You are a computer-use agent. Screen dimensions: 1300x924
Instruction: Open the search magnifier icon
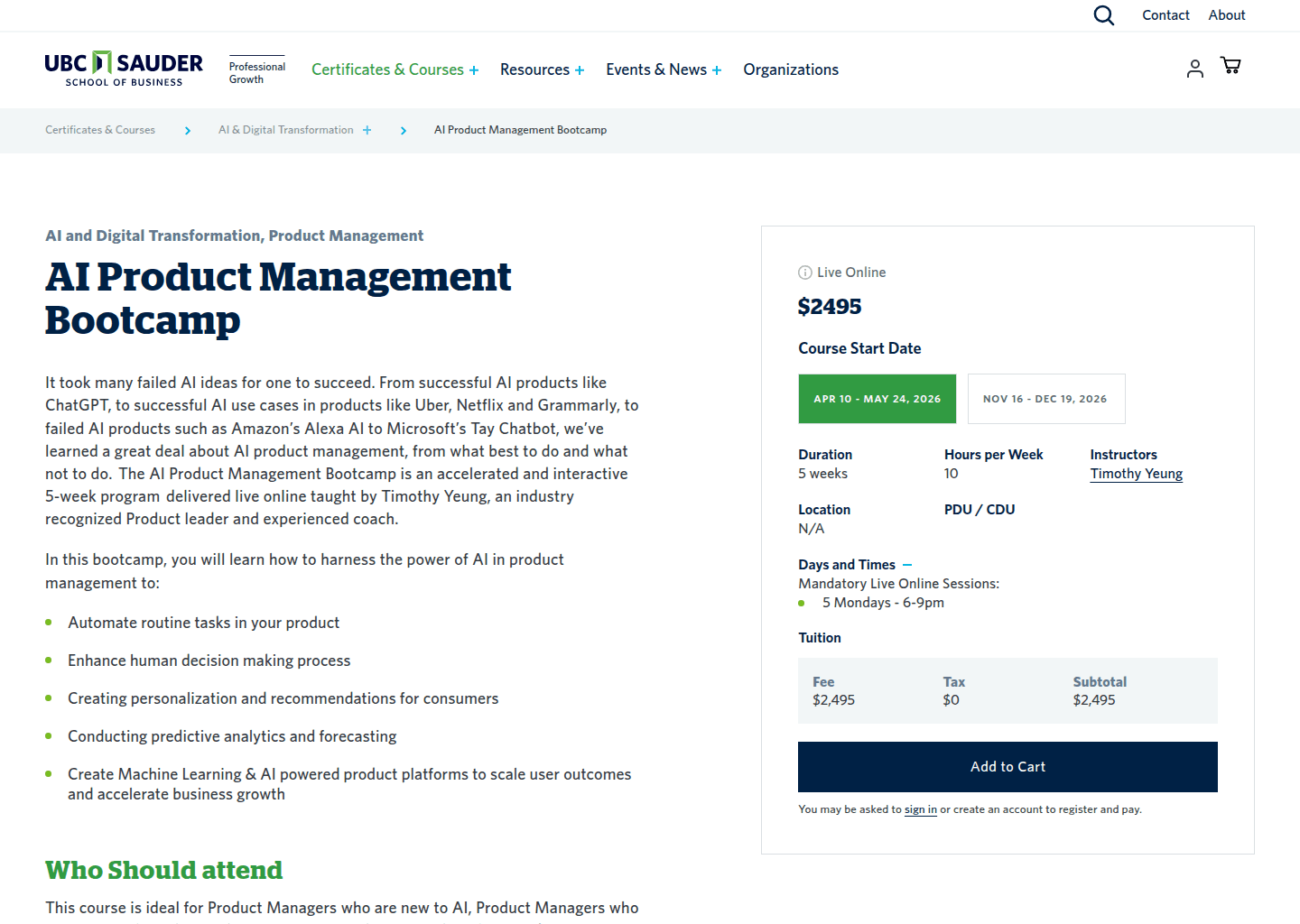click(1103, 15)
